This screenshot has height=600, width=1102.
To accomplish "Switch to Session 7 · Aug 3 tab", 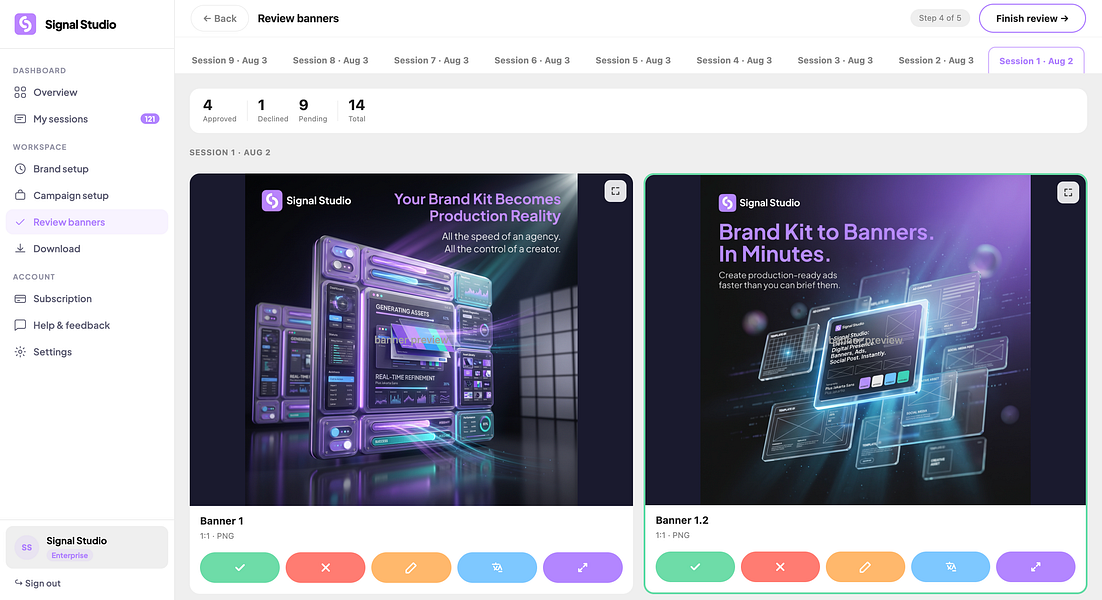I will coord(431,60).
